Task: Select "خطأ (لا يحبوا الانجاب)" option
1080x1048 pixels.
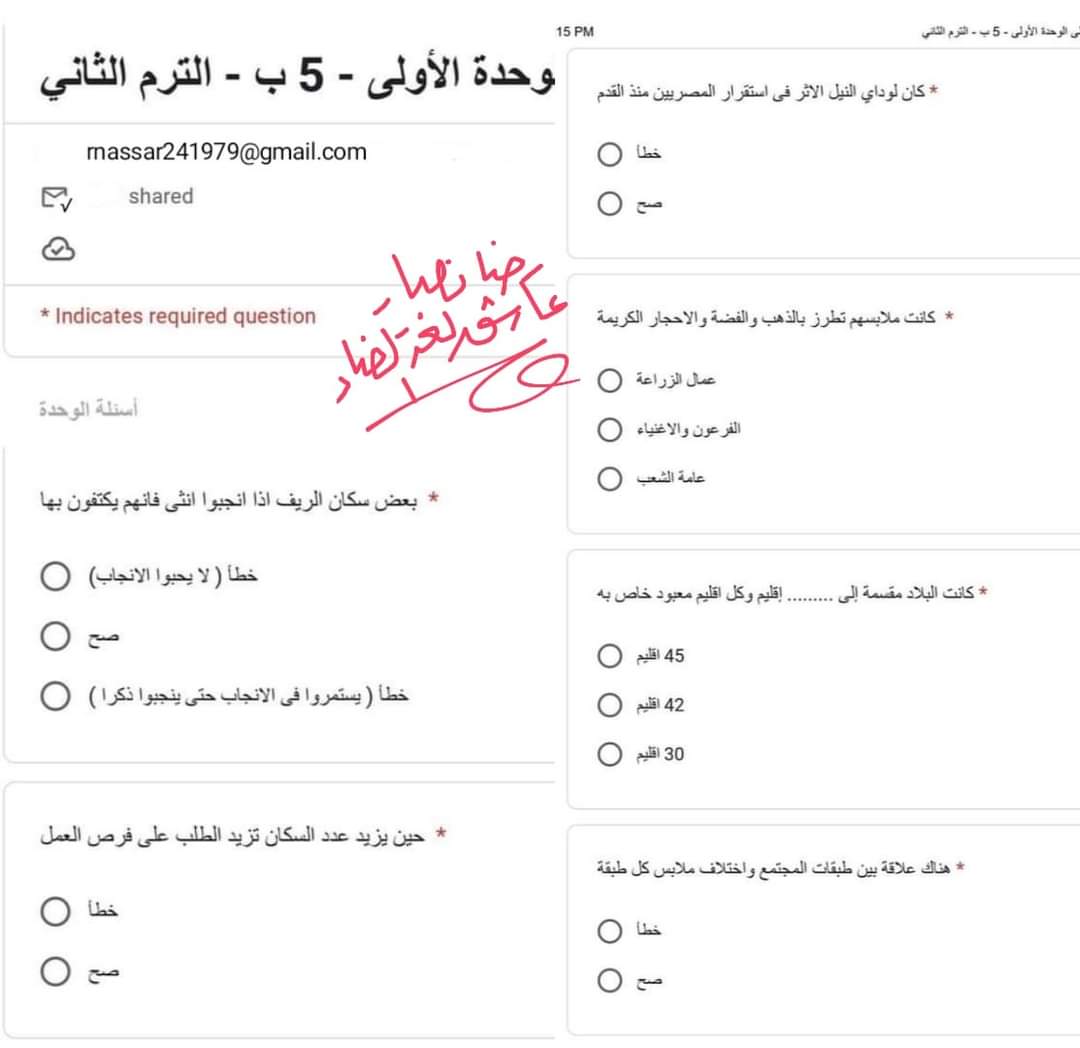Action: tap(56, 577)
